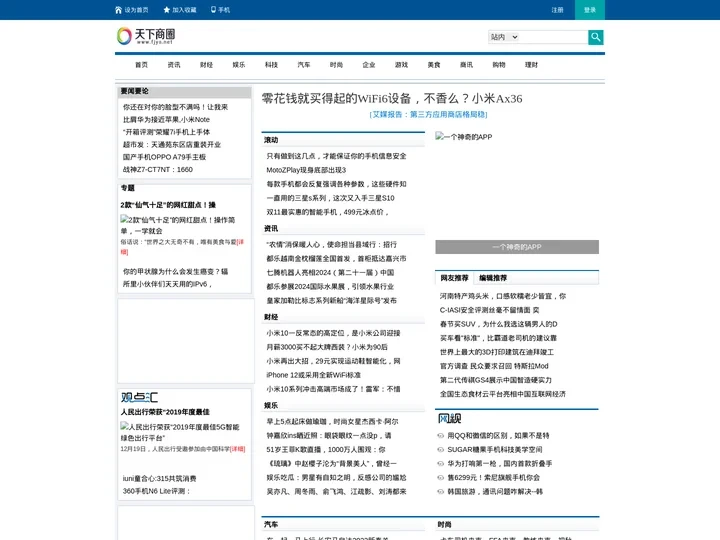Open the 时尚 navigation item
720x540 pixels.
coord(336,65)
